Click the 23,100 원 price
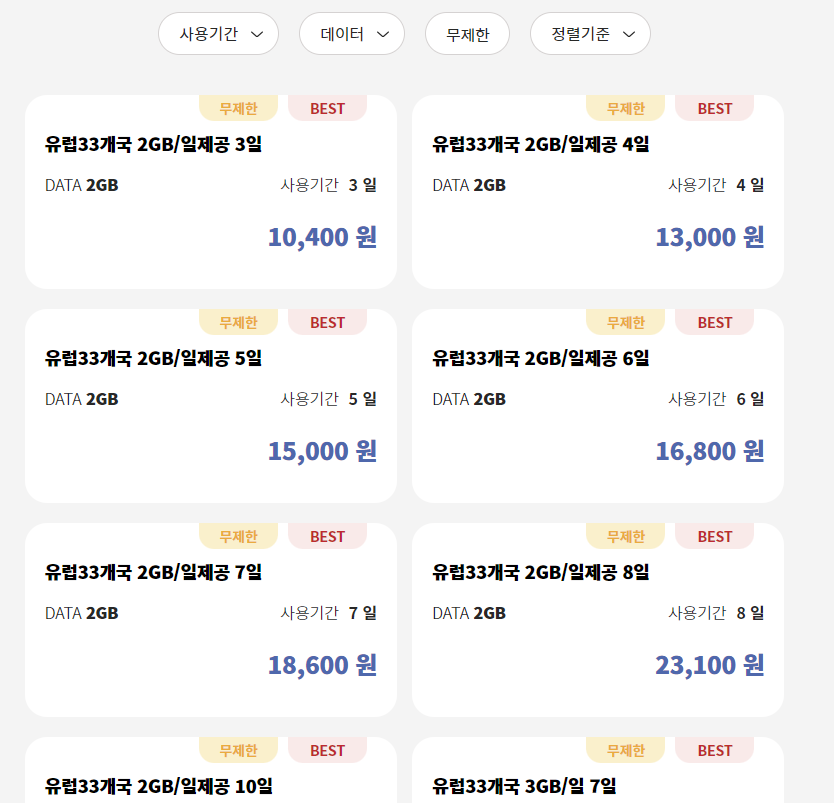This screenshot has height=803, width=834. click(709, 665)
